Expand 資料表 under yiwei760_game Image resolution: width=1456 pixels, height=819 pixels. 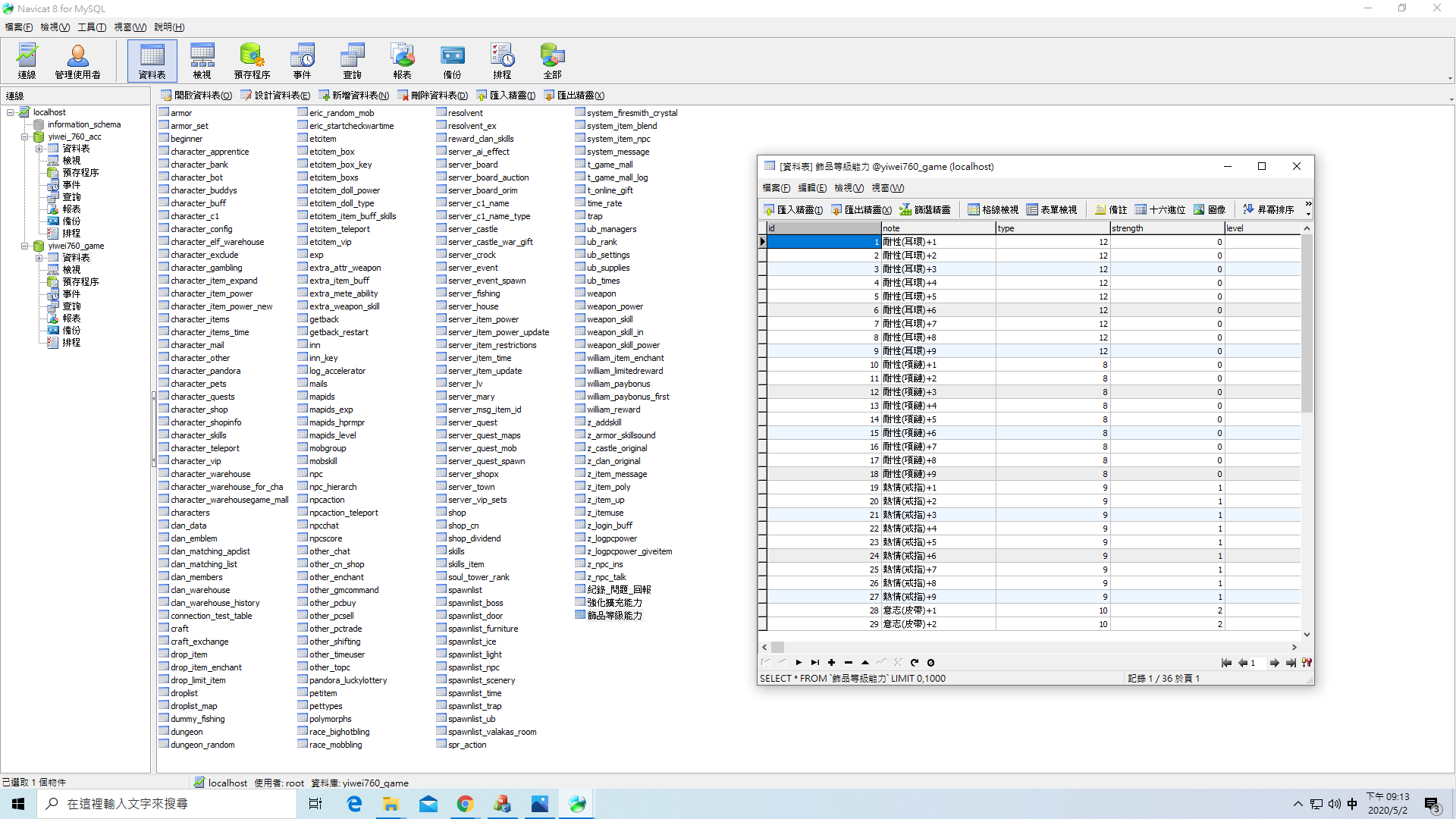[39, 259]
